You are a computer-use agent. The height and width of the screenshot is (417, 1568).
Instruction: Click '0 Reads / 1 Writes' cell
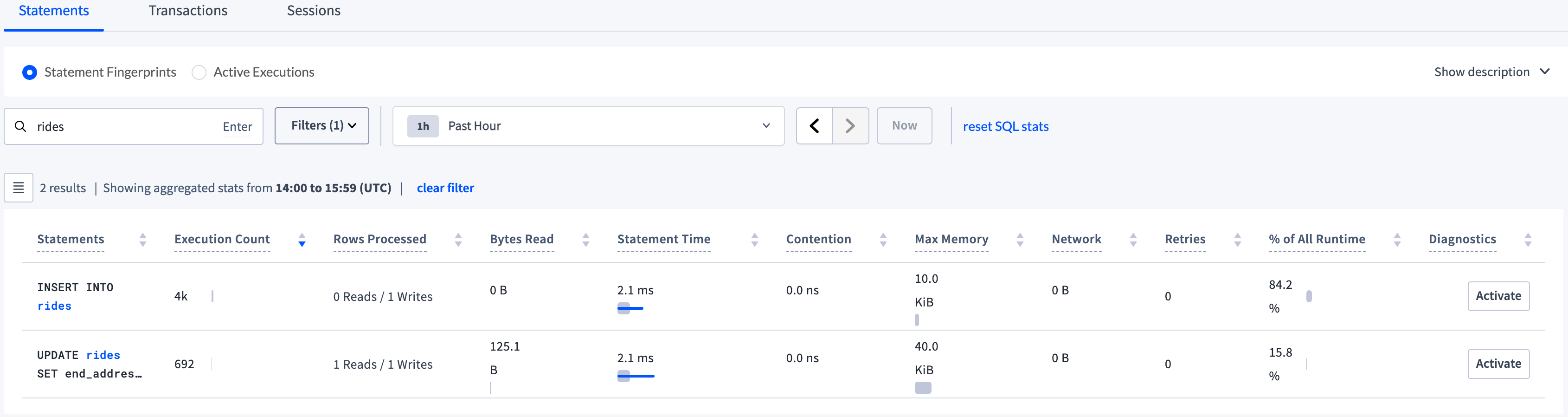pyautogui.click(x=382, y=297)
